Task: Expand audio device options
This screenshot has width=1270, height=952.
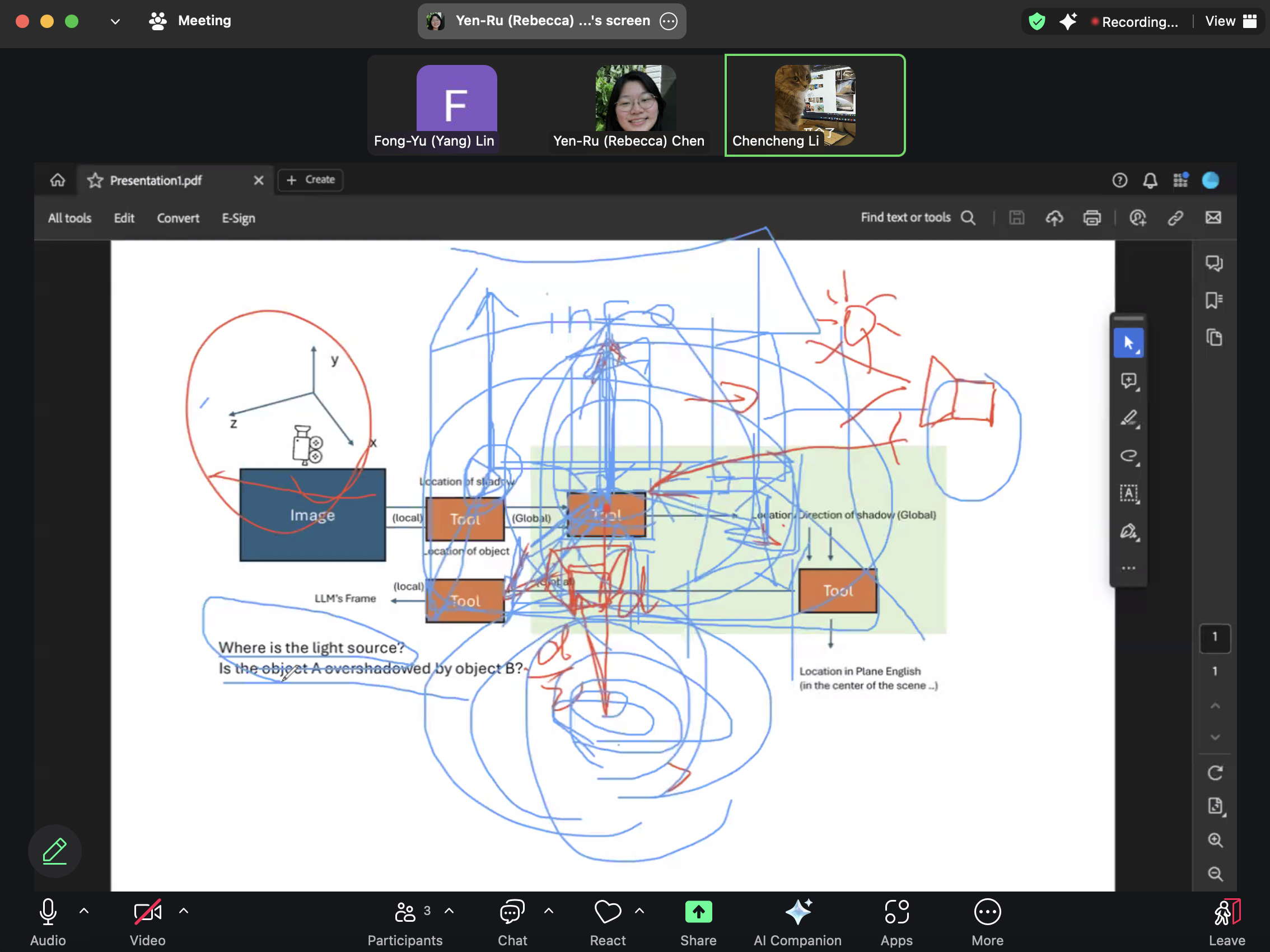Action: (84, 911)
